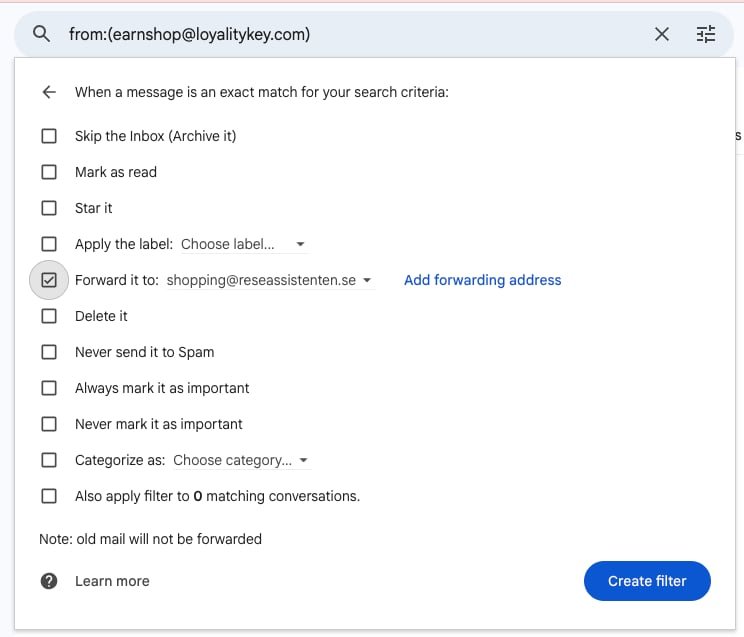Expand the forwarding address dropdown

pyautogui.click(x=270, y=280)
